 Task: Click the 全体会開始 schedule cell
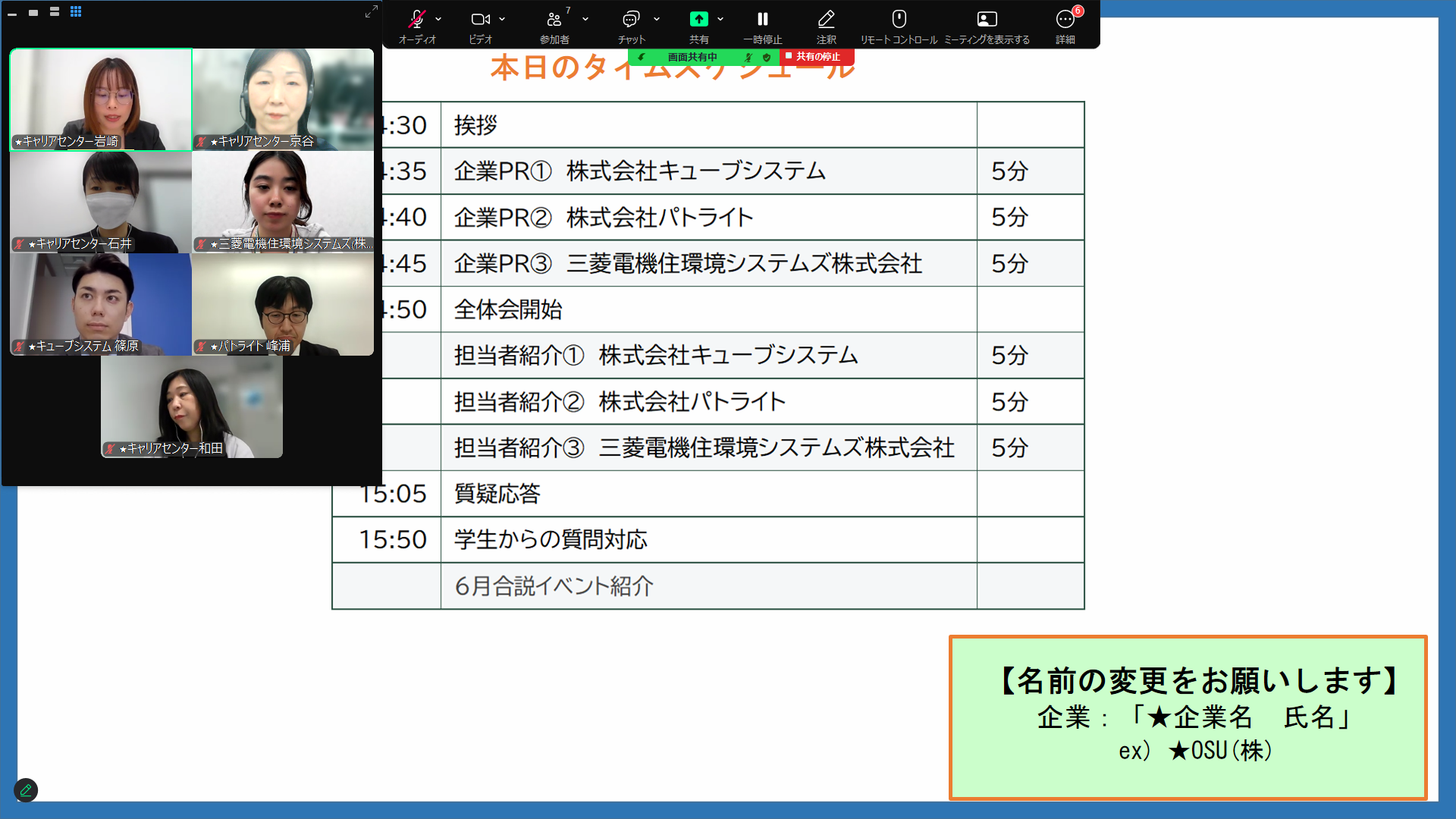(708, 309)
